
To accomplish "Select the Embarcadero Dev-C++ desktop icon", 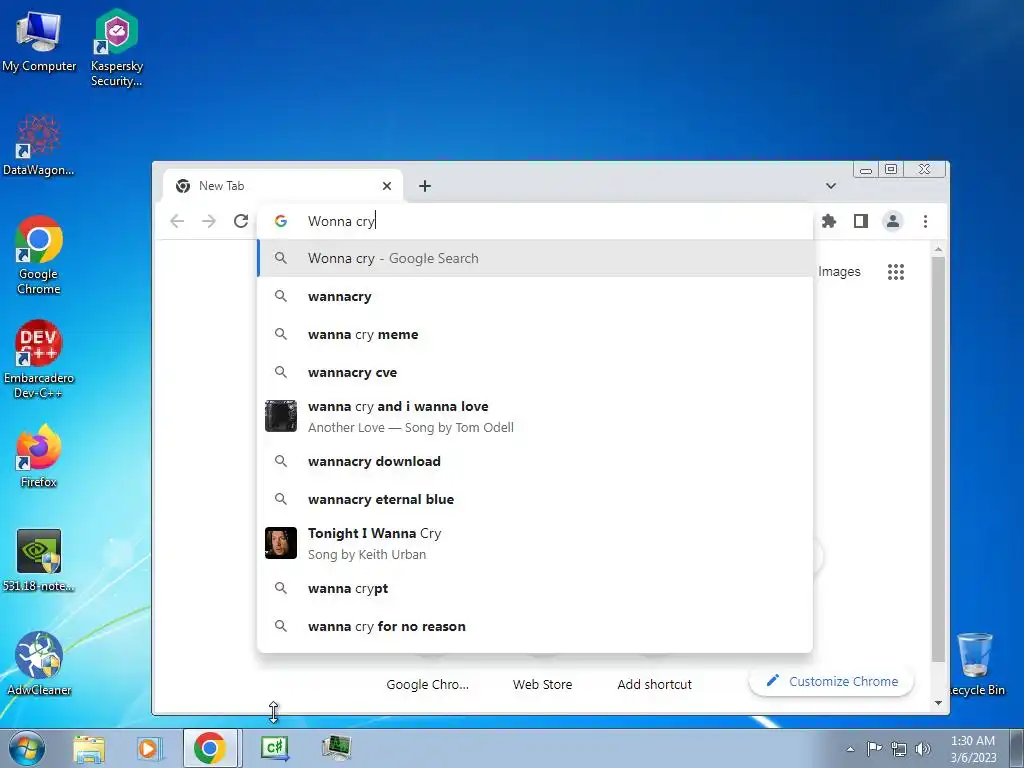I will pyautogui.click(x=39, y=359).
